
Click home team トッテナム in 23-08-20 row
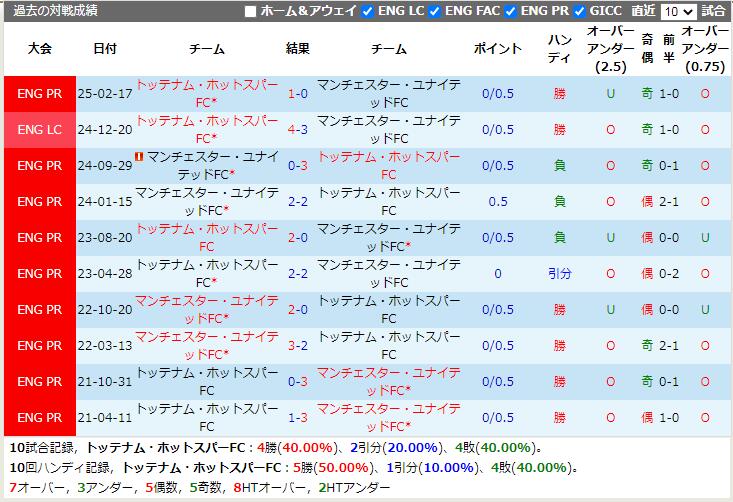(207, 238)
